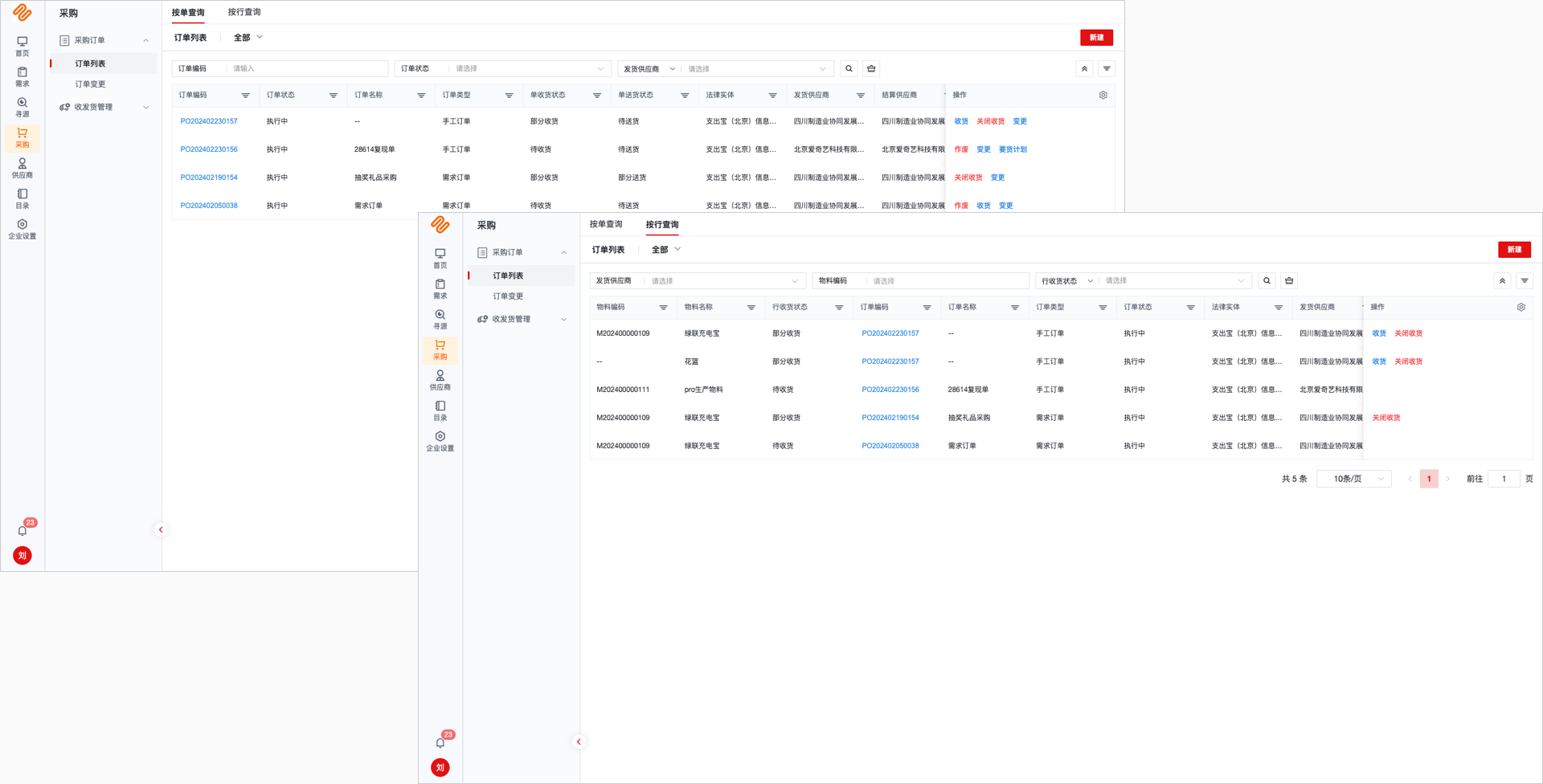Click clear-filters icon in back window filter bar
1543x784 pixels.
coord(871,69)
